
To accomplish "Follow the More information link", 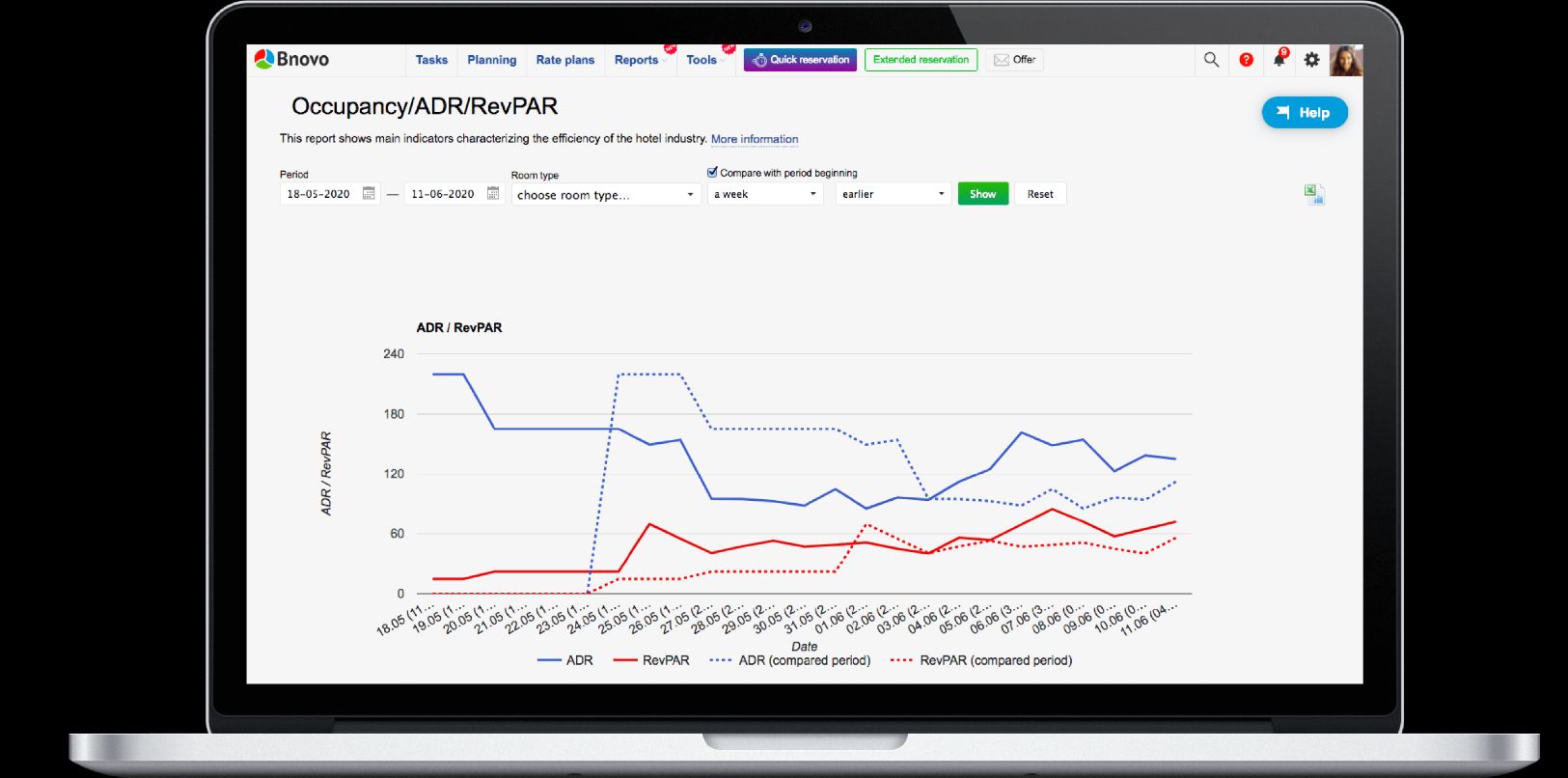I will pyautogui.click(x=755, y=139).
